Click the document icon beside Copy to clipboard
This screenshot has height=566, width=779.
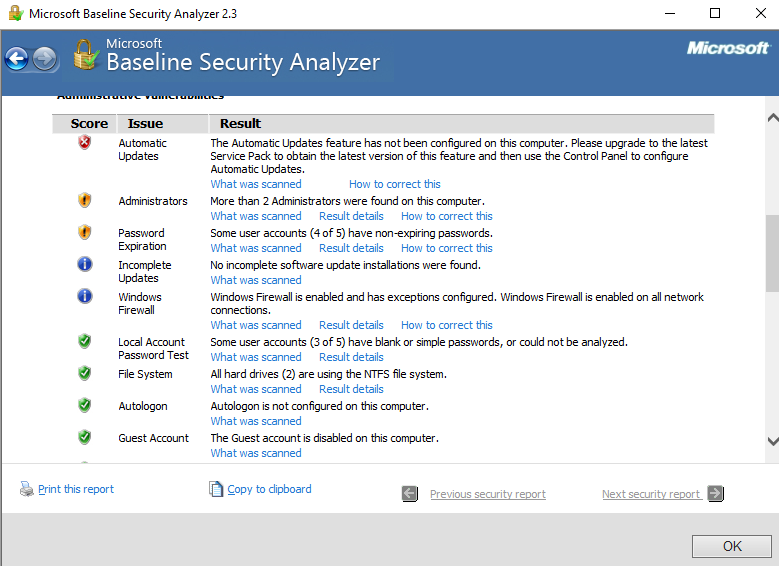(x=216, y=489)
